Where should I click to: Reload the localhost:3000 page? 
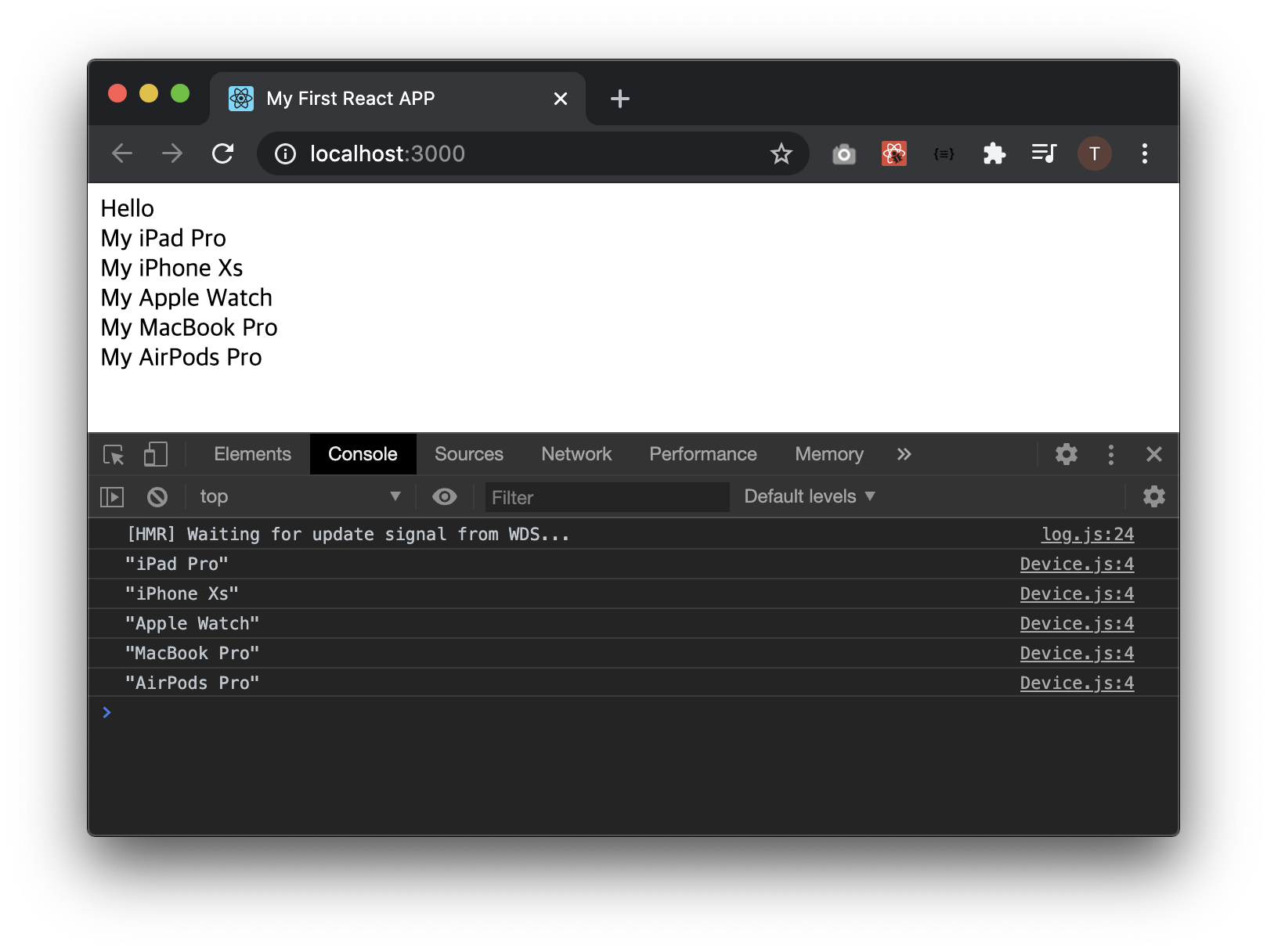click(223, 153)
